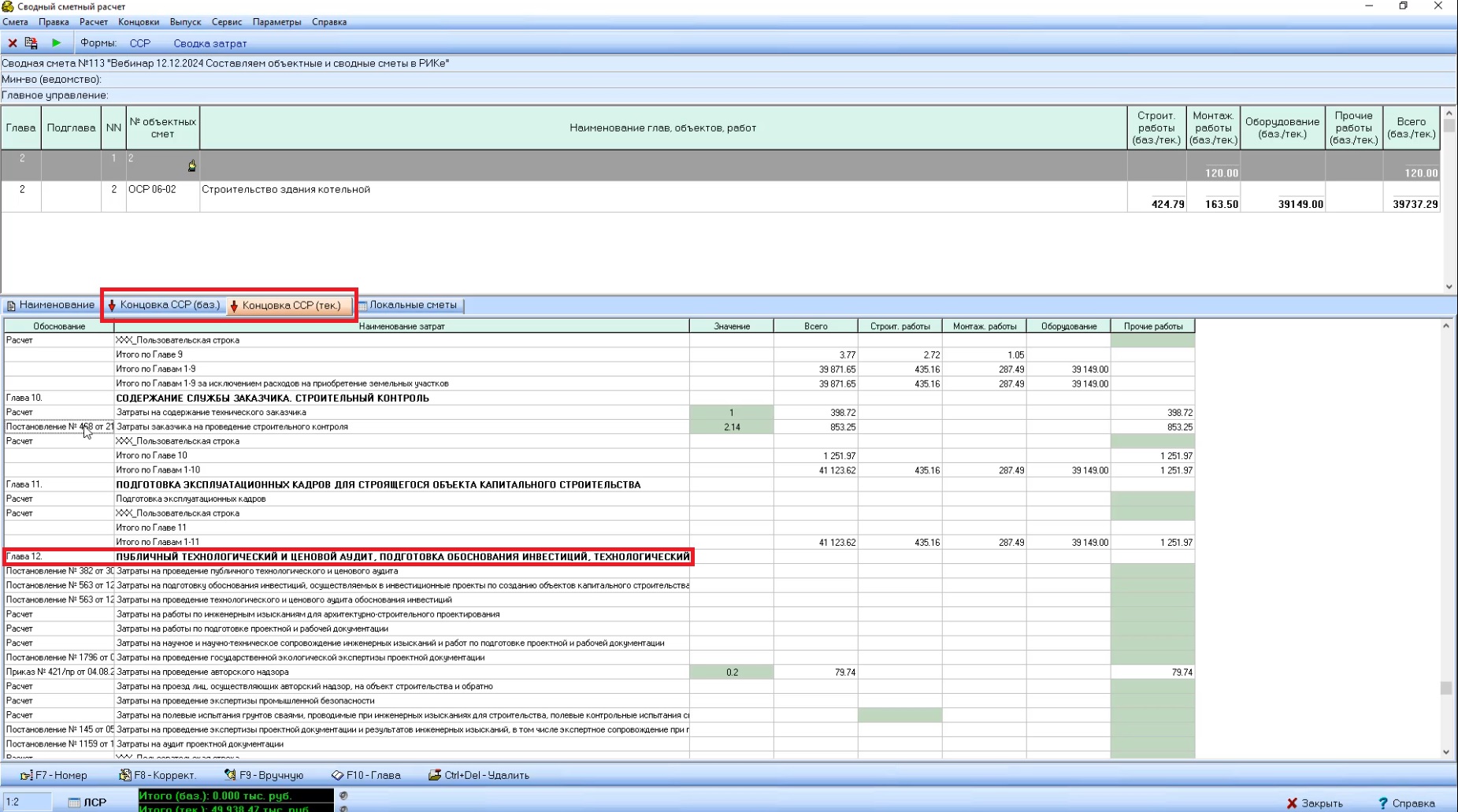Open the Правка menu
Viewport: 1458px width, 812px height.
click(x=54, y=22)
